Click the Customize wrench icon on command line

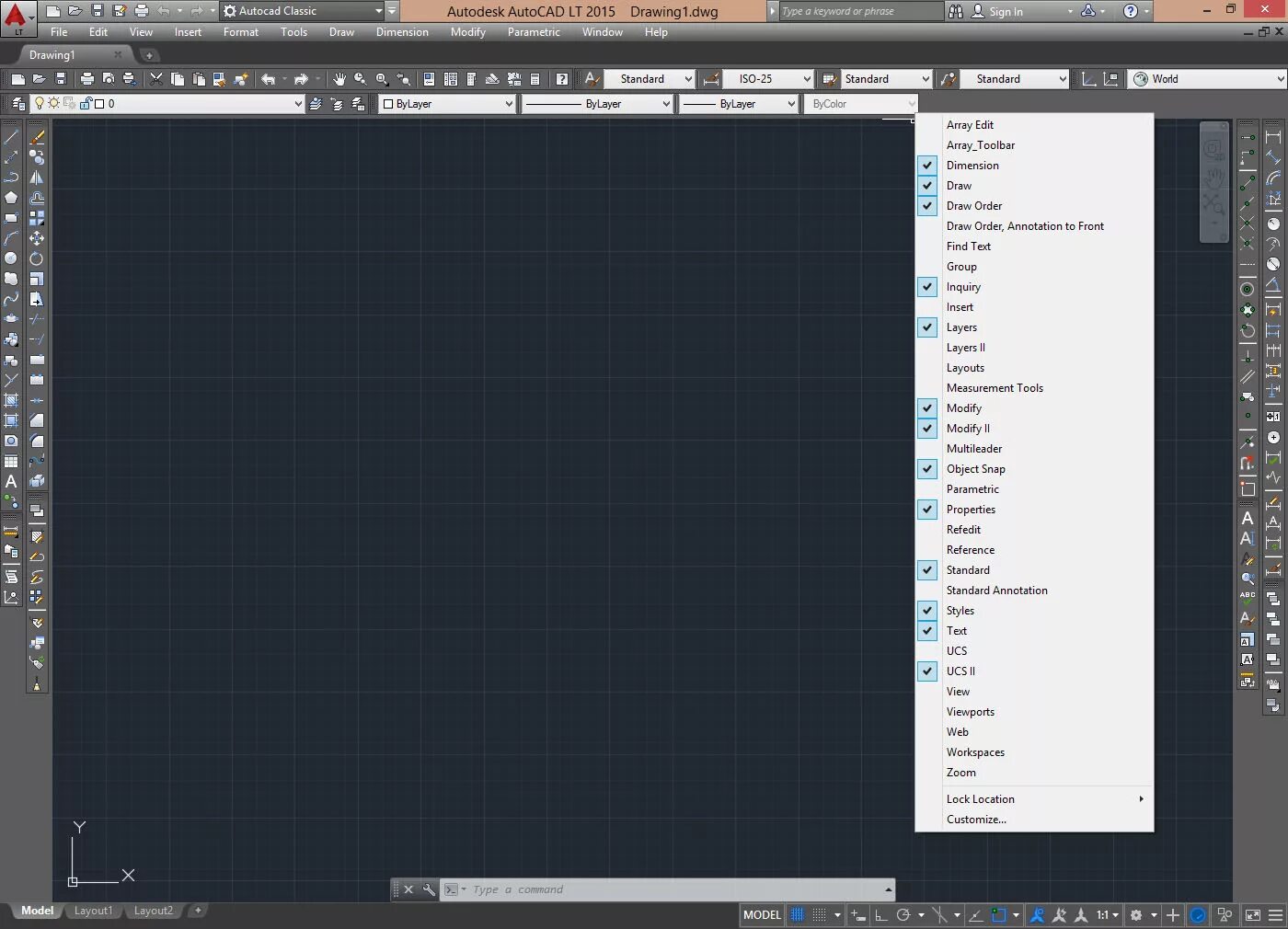[x=429, y=889]
